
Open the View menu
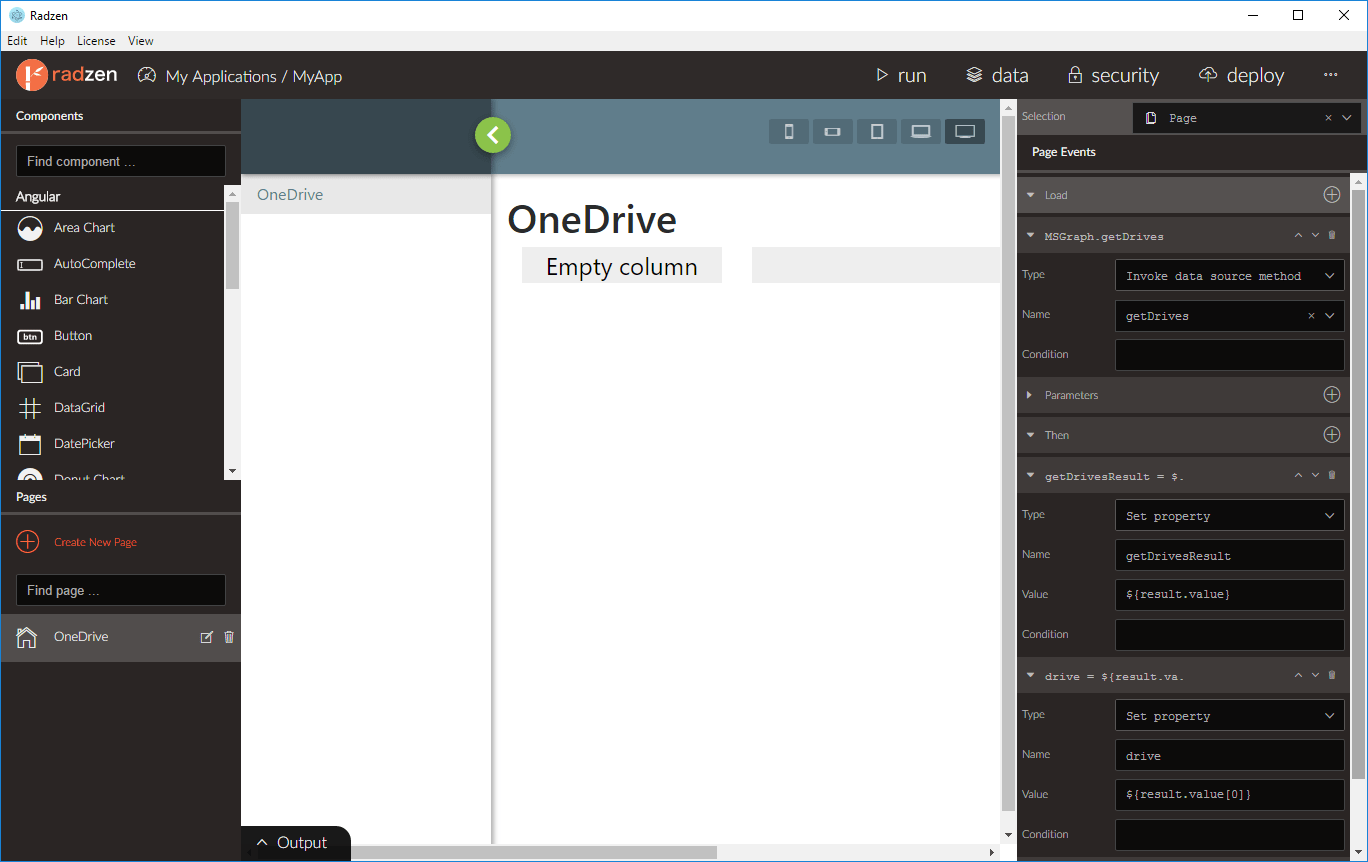click(x=141, y=41)
